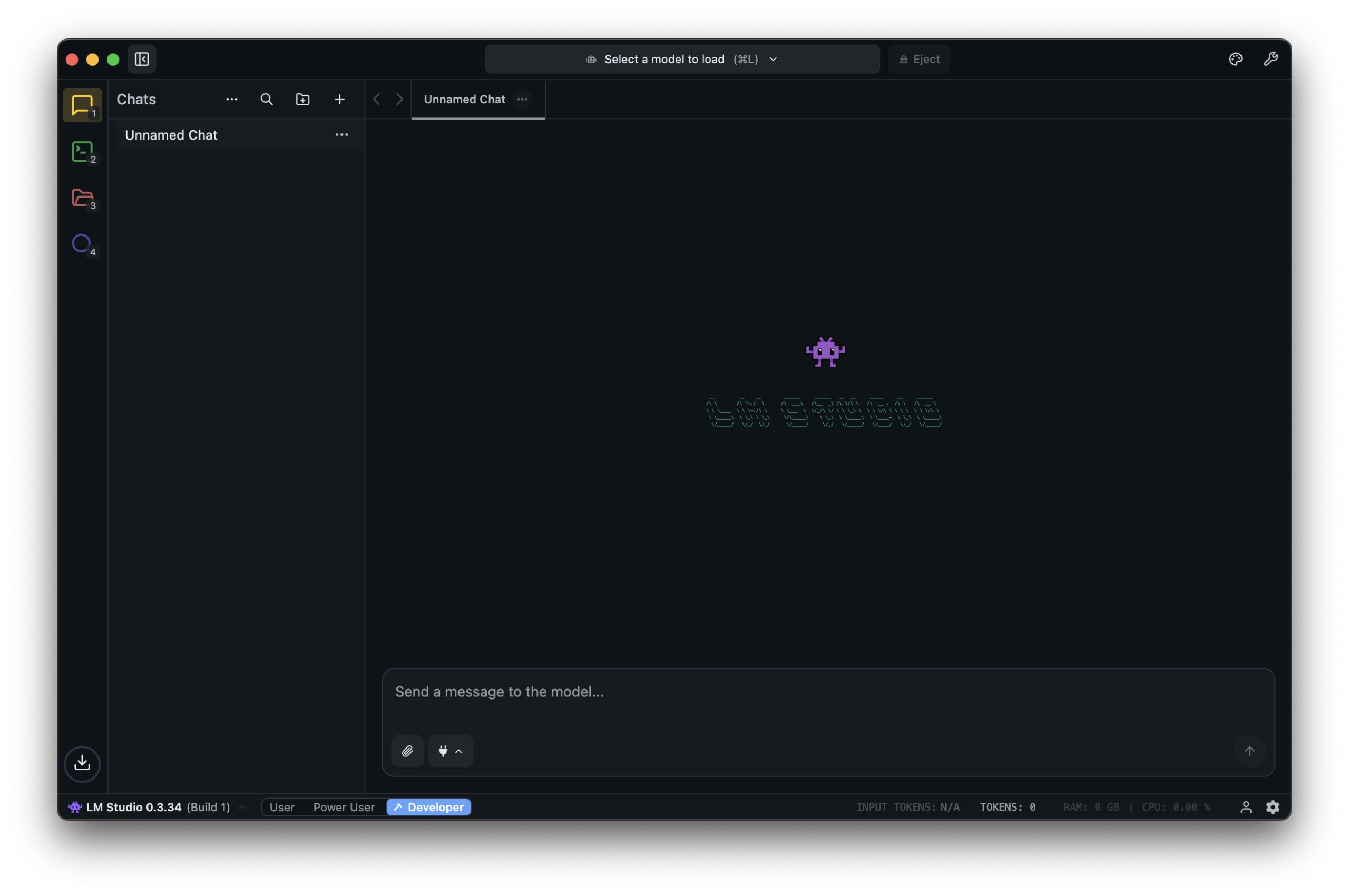Open My Models folder sidebar icon
This screenshot has height=896, width=1349.
click(x=82, y=198)
